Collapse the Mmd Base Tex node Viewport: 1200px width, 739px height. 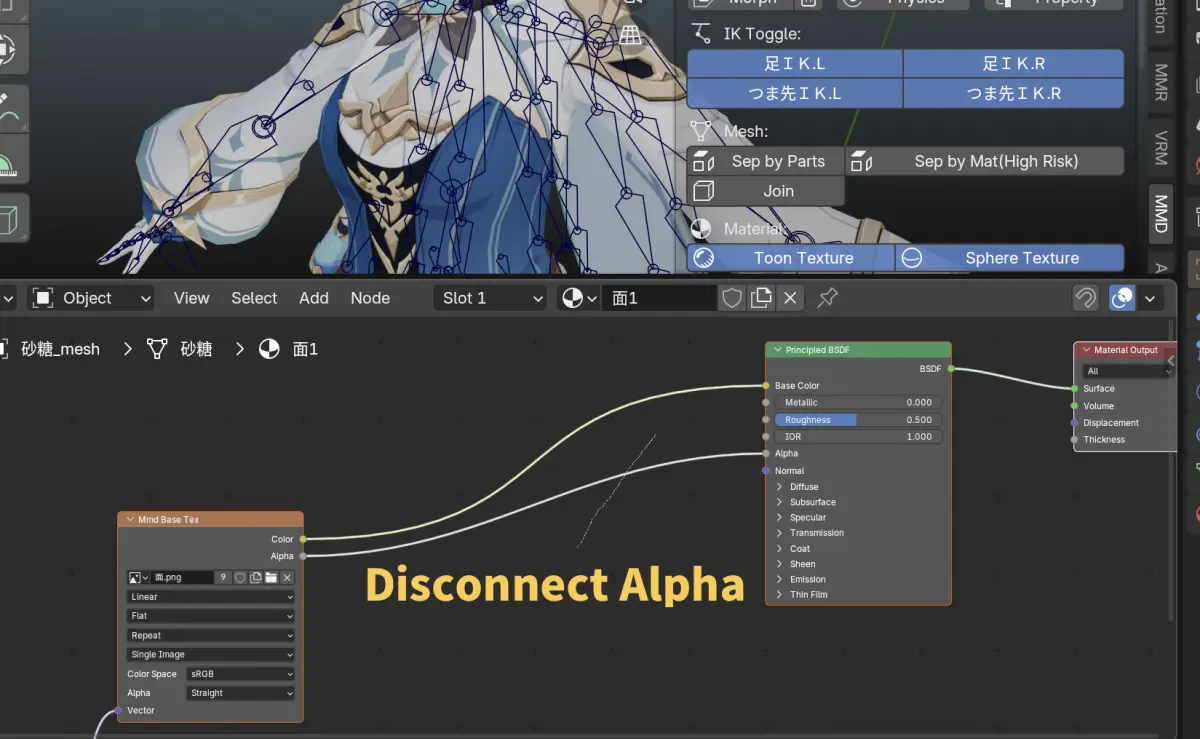[128, 519]
